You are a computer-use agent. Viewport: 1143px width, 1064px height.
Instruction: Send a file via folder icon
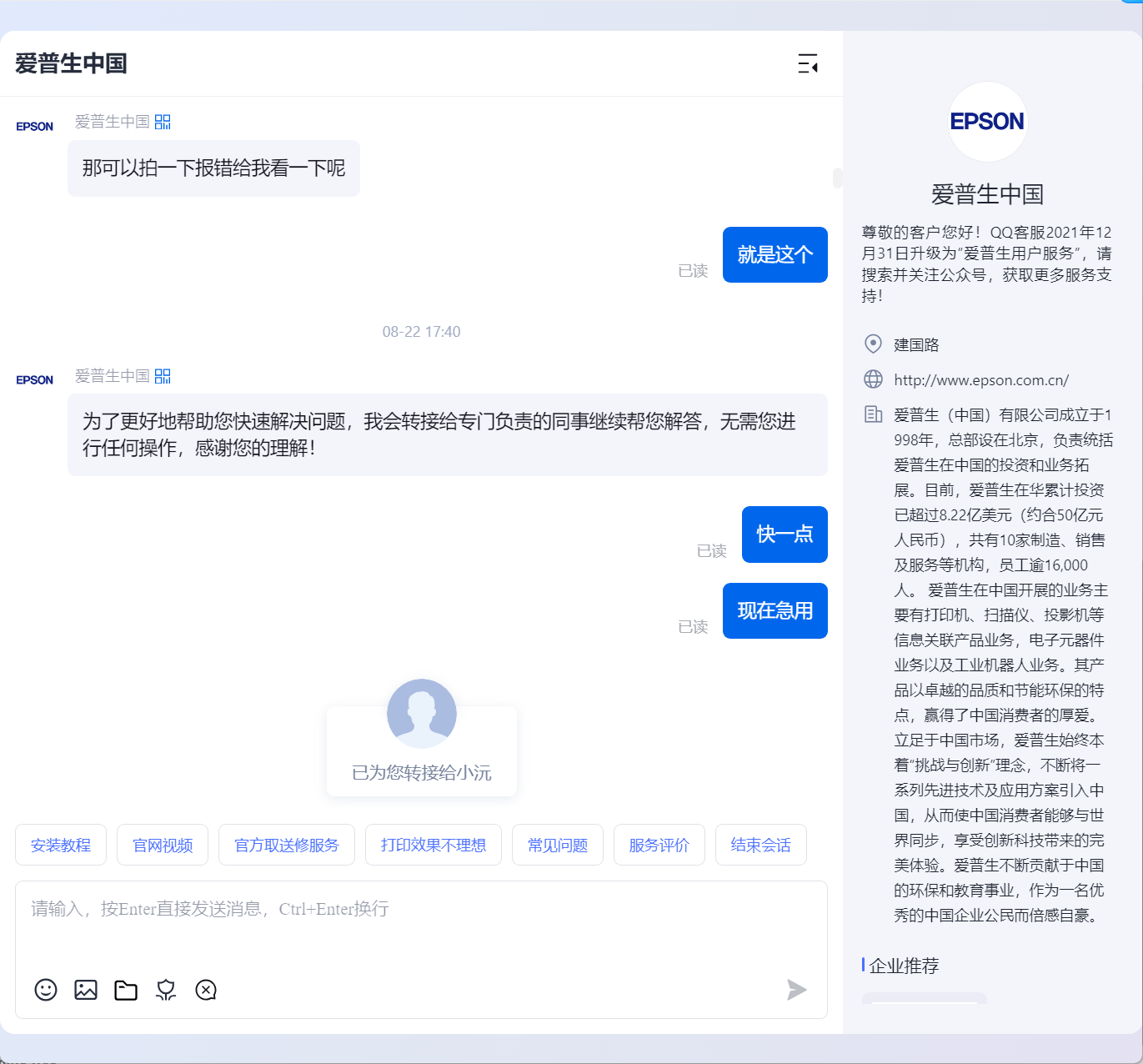(126, 990)
